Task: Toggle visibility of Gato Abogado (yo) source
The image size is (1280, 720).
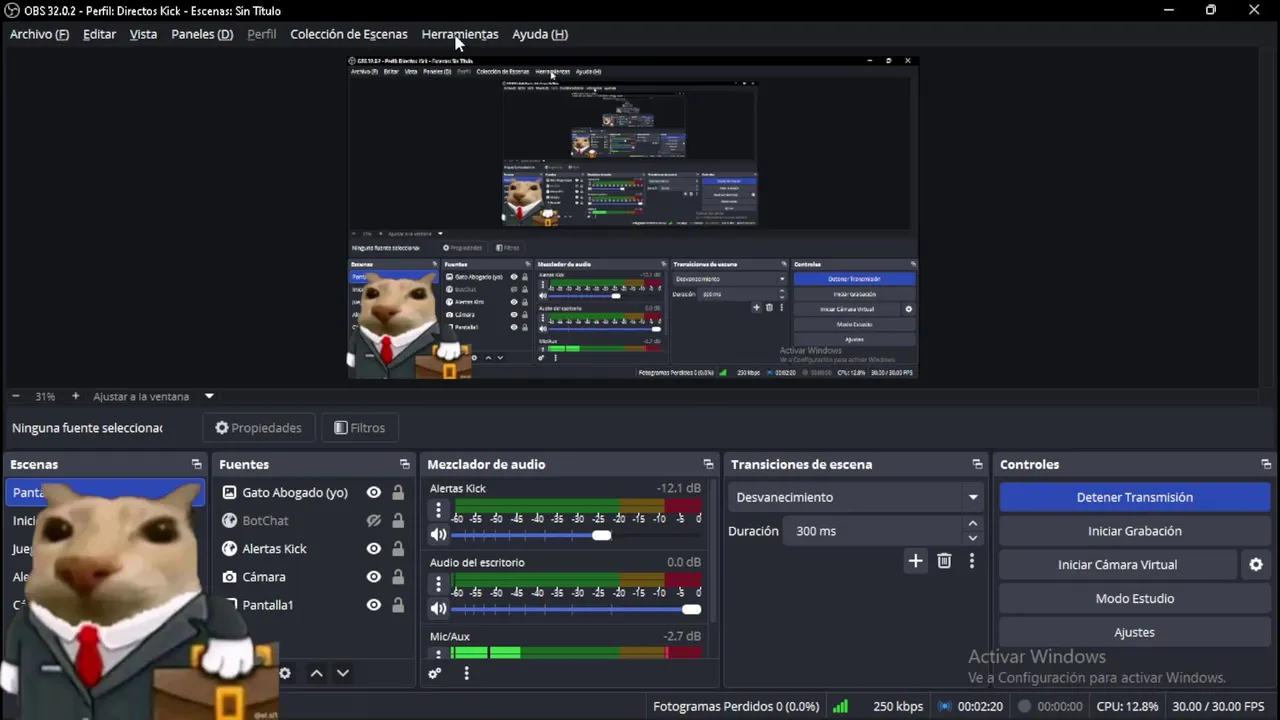Action: (x=374, y=493)
